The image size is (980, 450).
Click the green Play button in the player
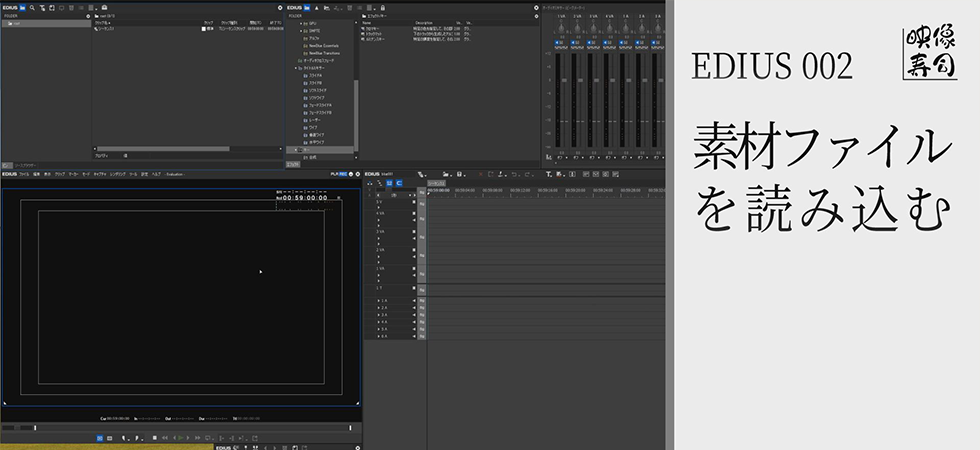pos(181,438)
